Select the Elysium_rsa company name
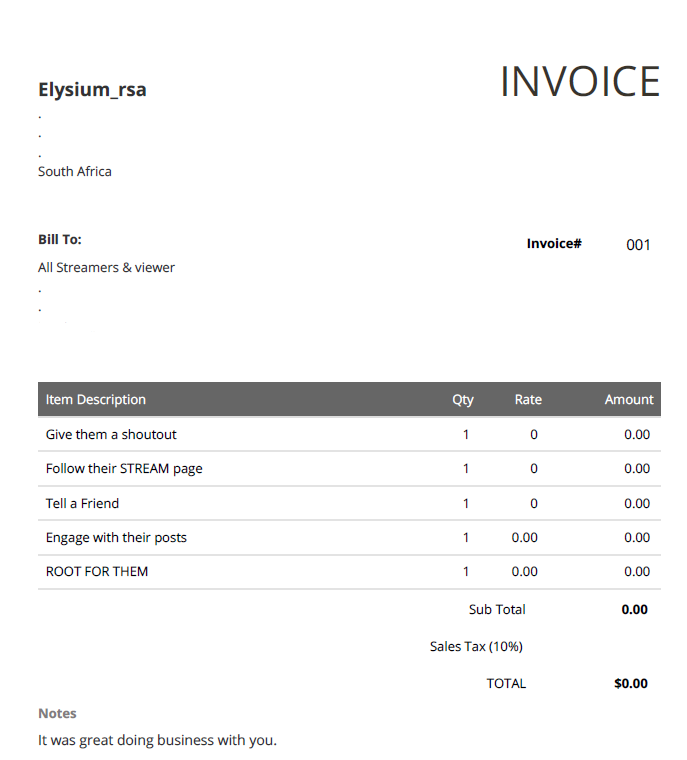687x760 pixels. click(x=92, y=90)
